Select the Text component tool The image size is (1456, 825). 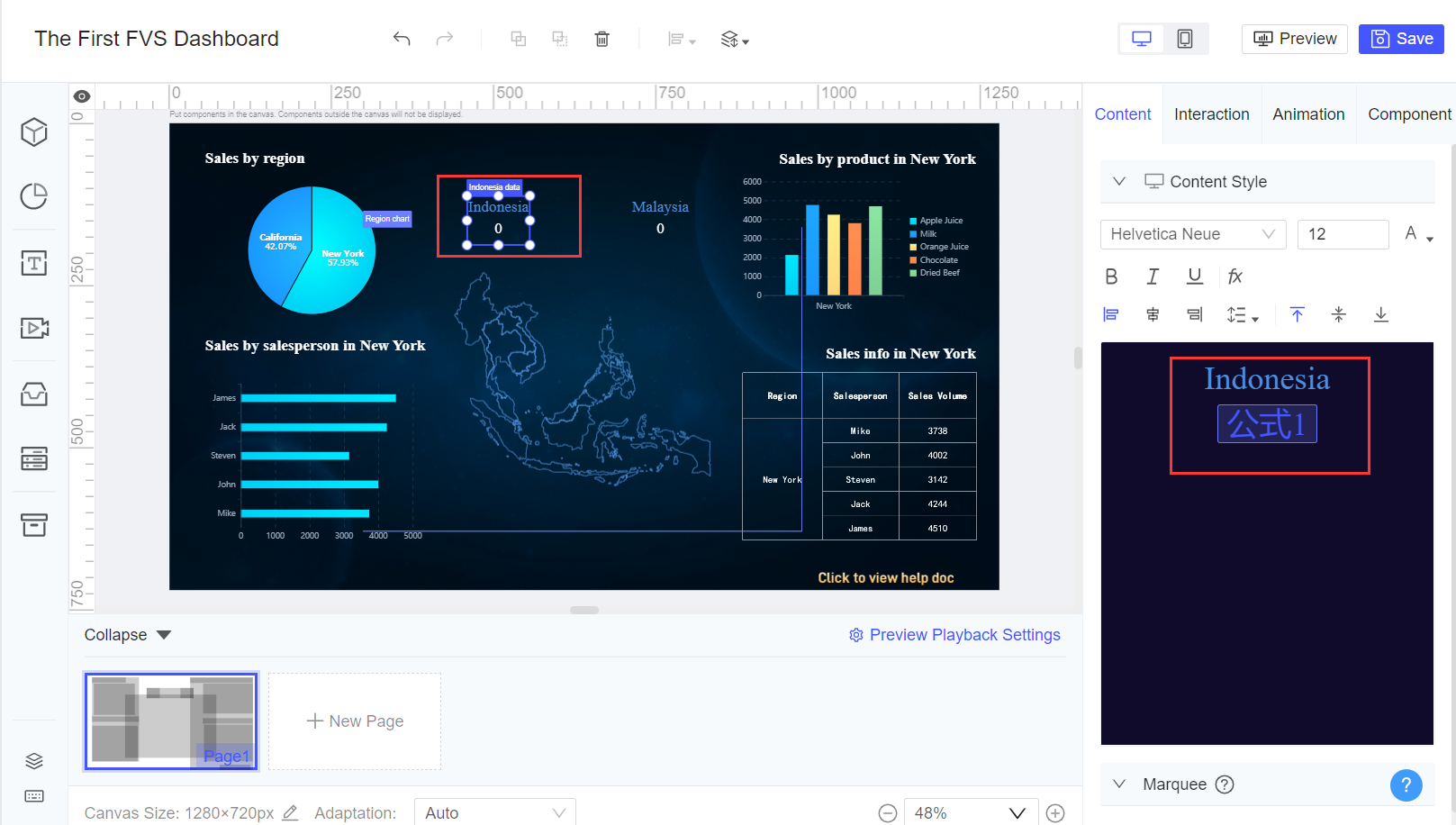coord(33,263)
